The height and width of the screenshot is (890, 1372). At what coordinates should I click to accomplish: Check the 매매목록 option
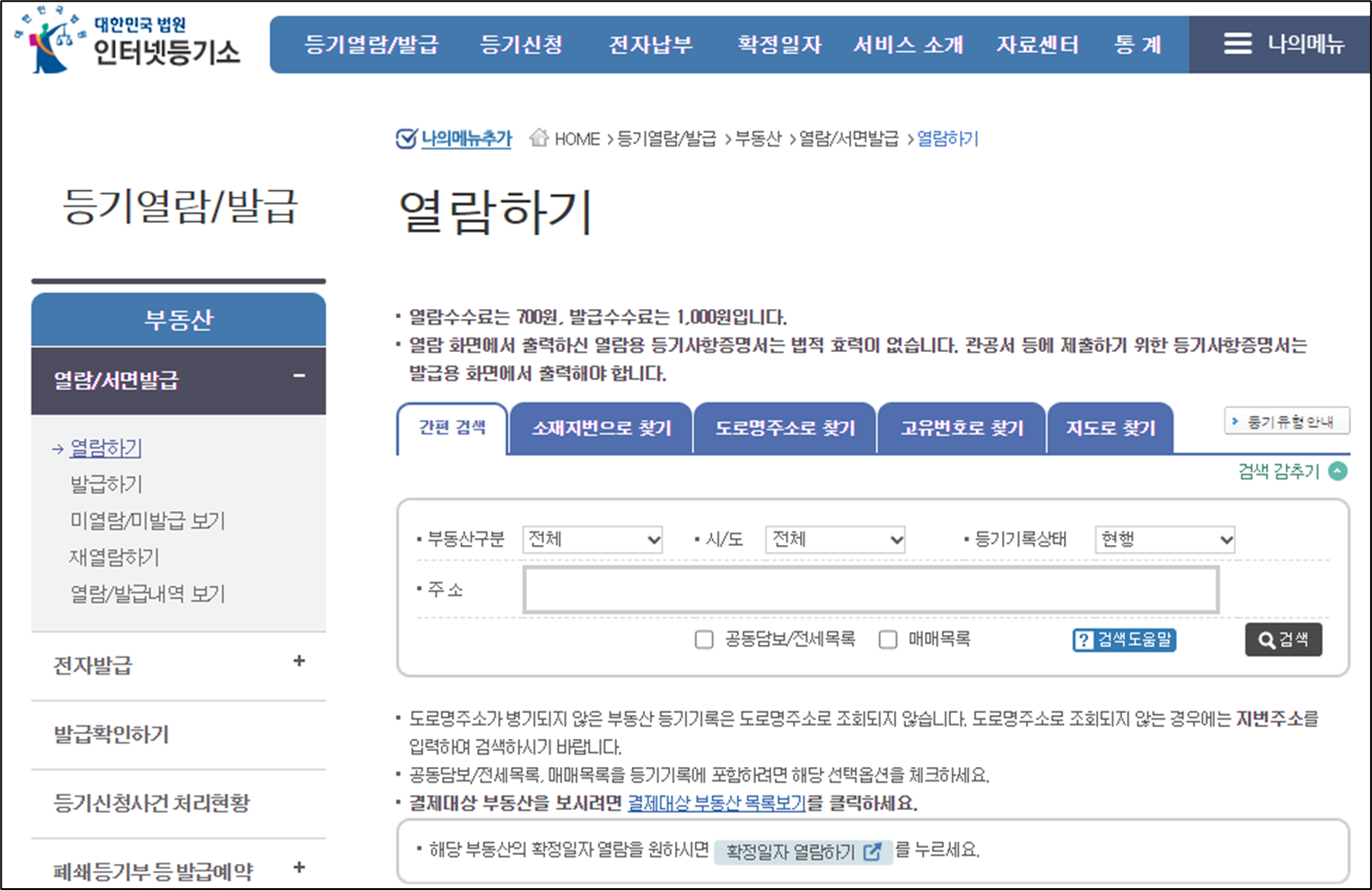pos(888,639)
